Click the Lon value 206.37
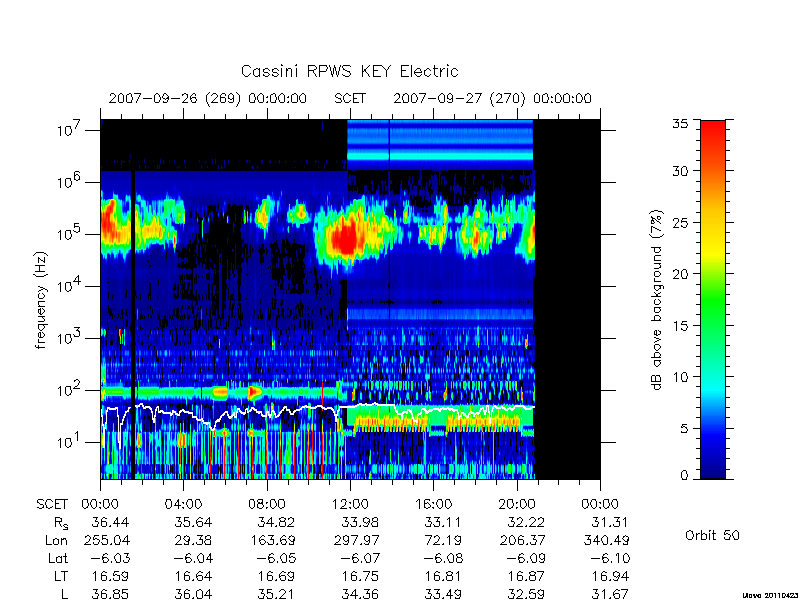 point(521,540)
